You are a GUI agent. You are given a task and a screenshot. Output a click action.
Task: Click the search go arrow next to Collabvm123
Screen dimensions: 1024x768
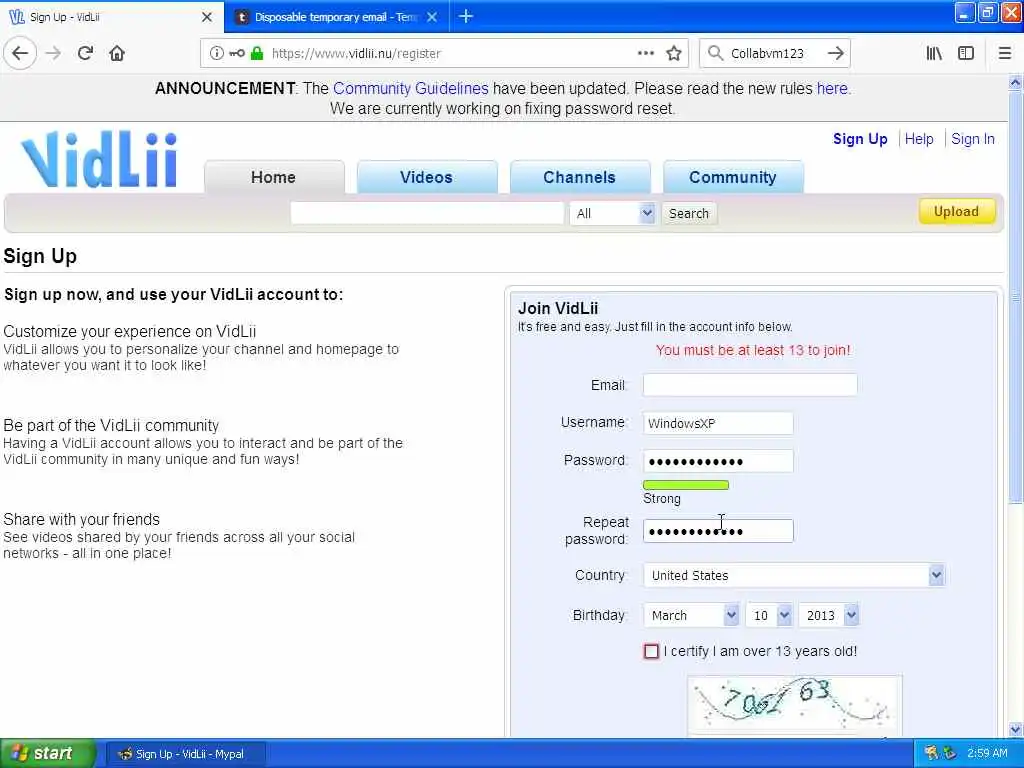(835, 54)
